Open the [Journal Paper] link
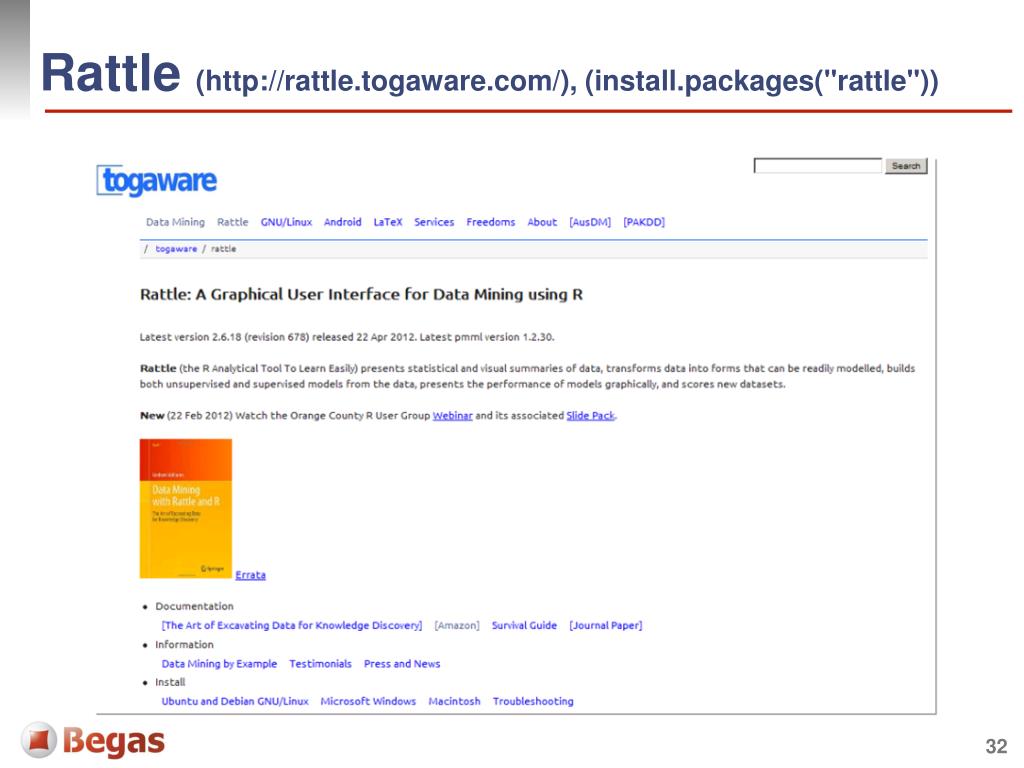Screen dimensions: 1024x768 [x=605, y=625]
